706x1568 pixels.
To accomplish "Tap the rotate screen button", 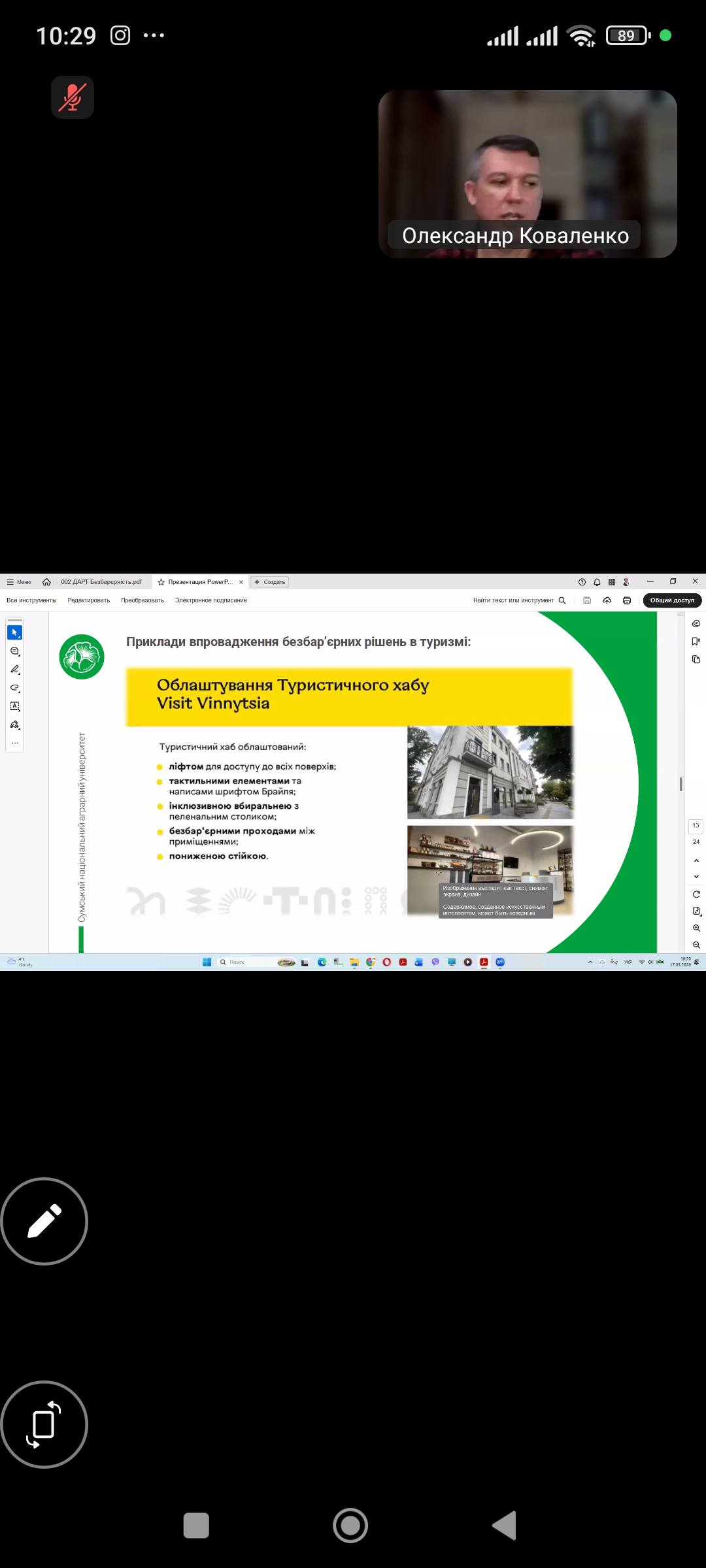I will pyautogui.click(x=44, y=1424).
